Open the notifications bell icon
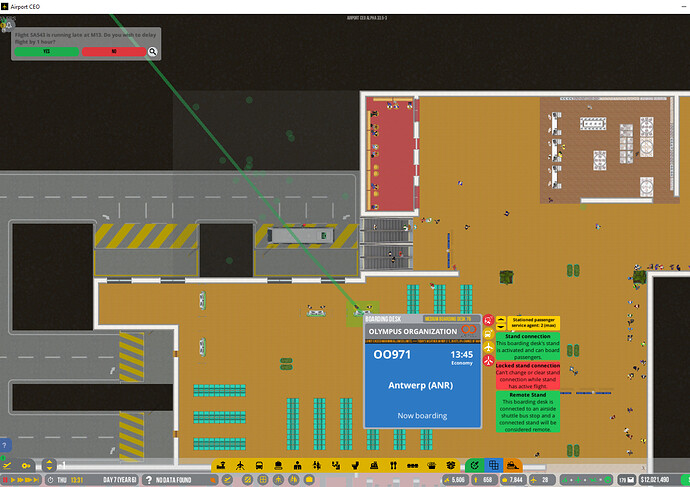 [7, 25]
